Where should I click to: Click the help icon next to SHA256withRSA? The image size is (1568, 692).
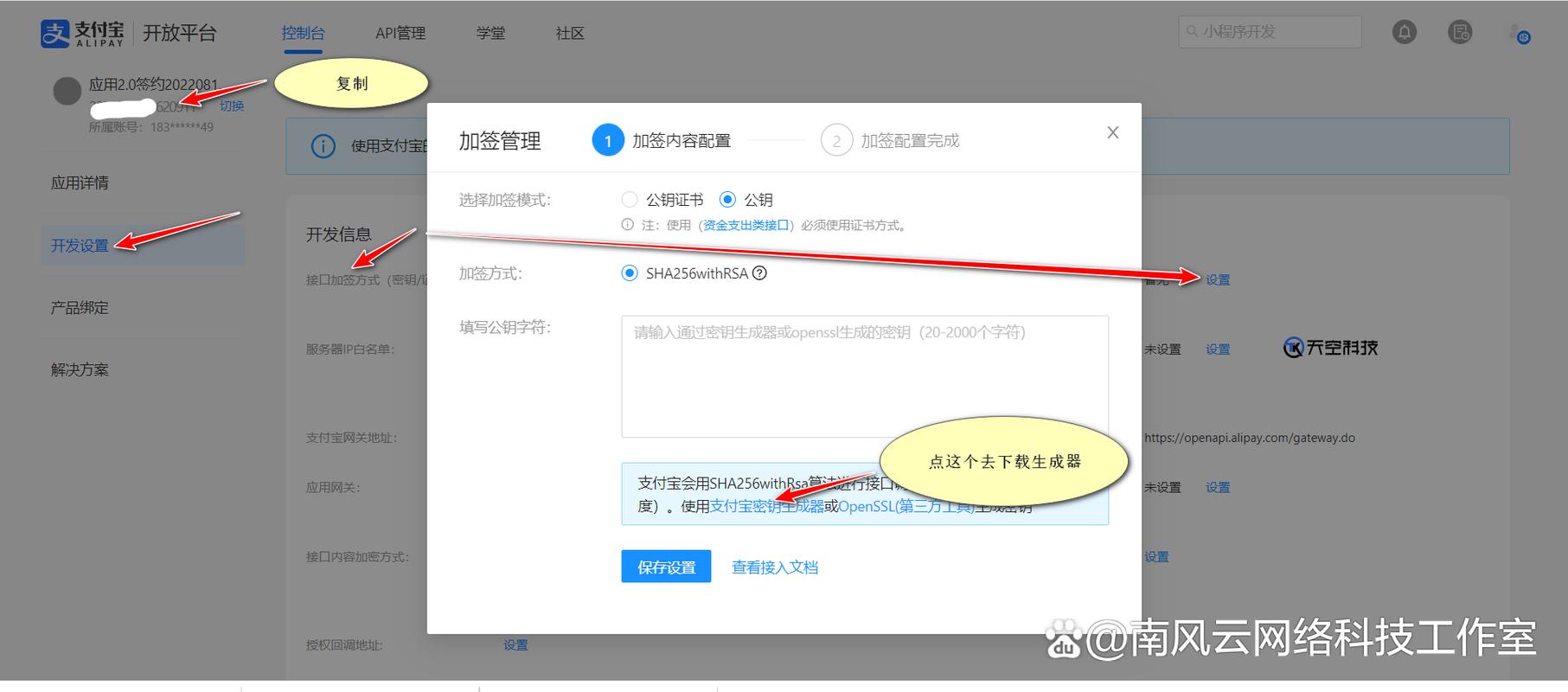coord(759,273)
